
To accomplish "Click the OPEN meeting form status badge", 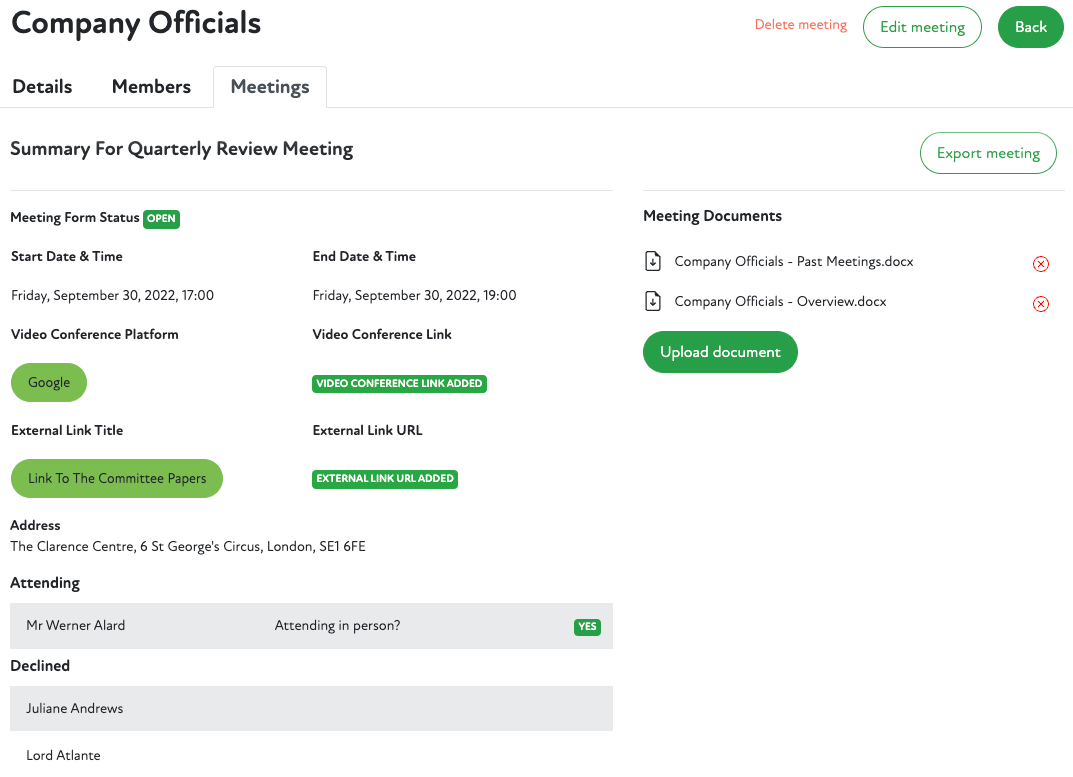I will tap(161, 218).
